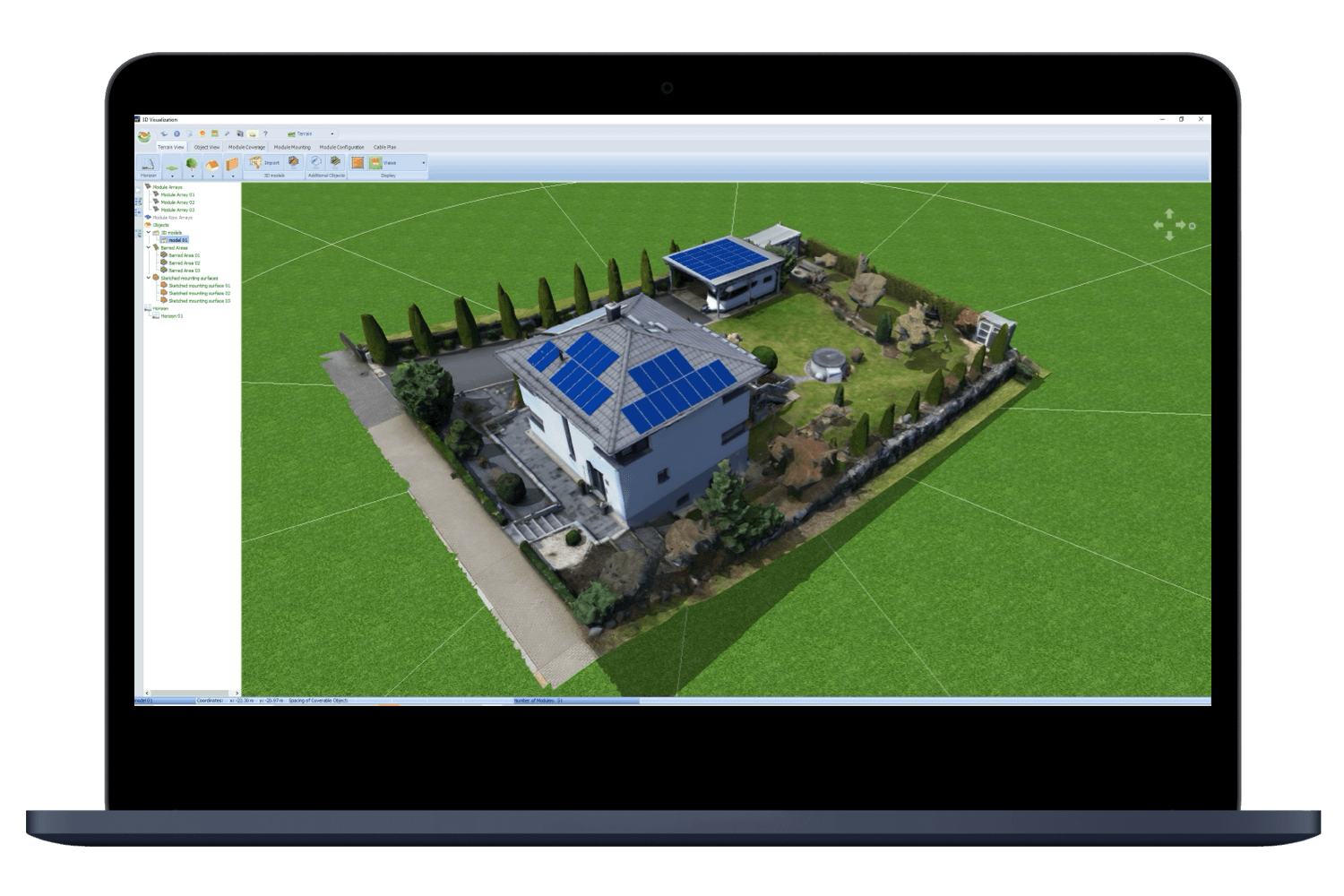Open the Module Mounting tab
Image resolution: width=1344 pixels, height=896 pixels.
292,147
